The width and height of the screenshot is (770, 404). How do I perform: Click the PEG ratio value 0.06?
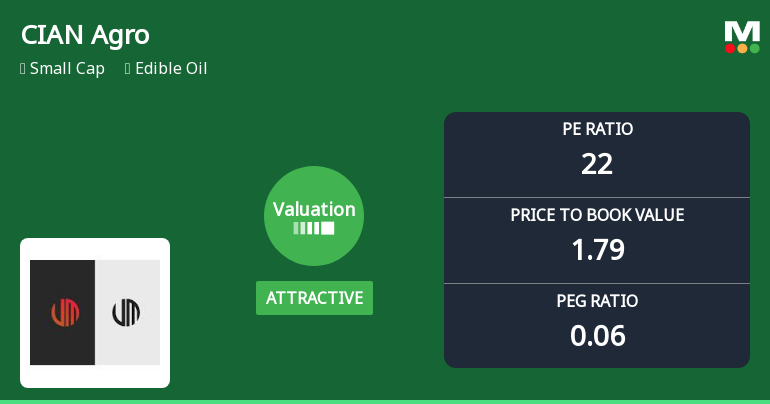597,336
